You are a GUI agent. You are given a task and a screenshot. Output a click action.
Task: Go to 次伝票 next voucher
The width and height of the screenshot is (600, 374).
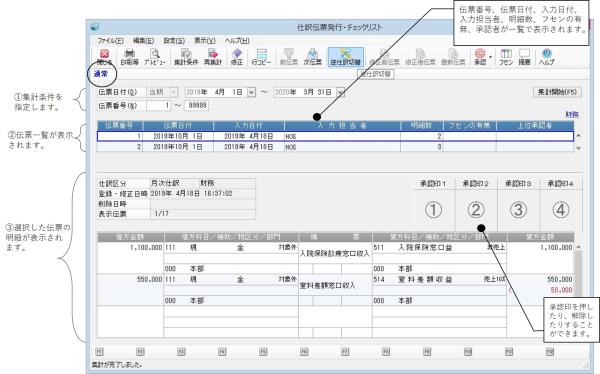coord(313,57)
